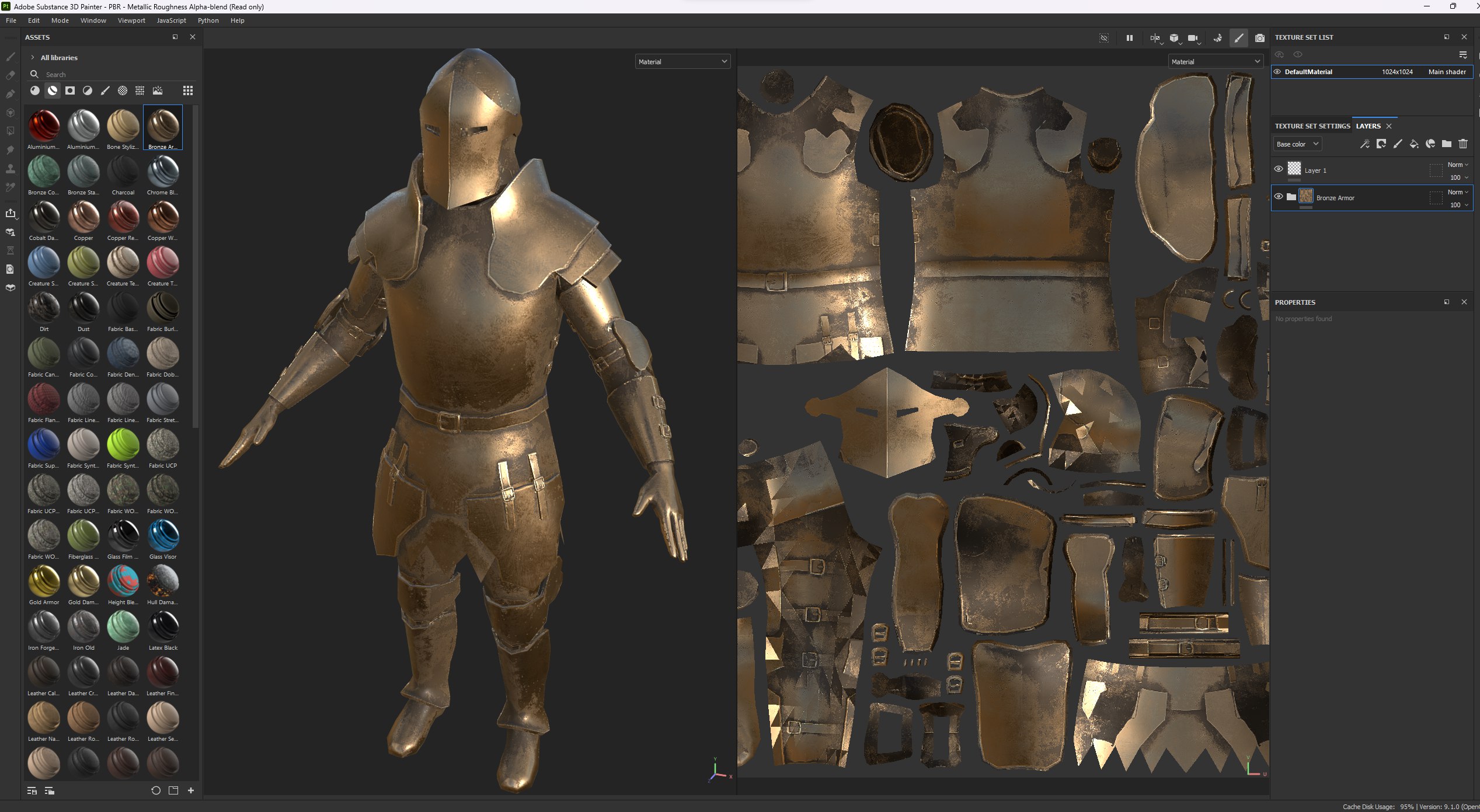The height and width of the screenshot is (812, 1480).
Task: Open Bronze Armor layer opacity 100 slider
Action: (x=1458, y=205)
